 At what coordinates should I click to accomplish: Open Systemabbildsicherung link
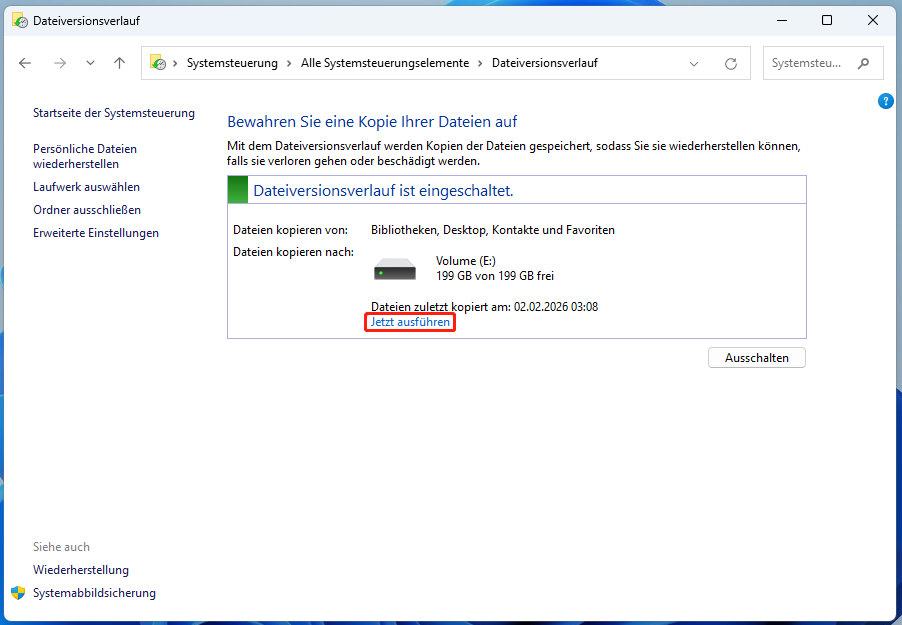pyautogui.click(x=94, y=593)
